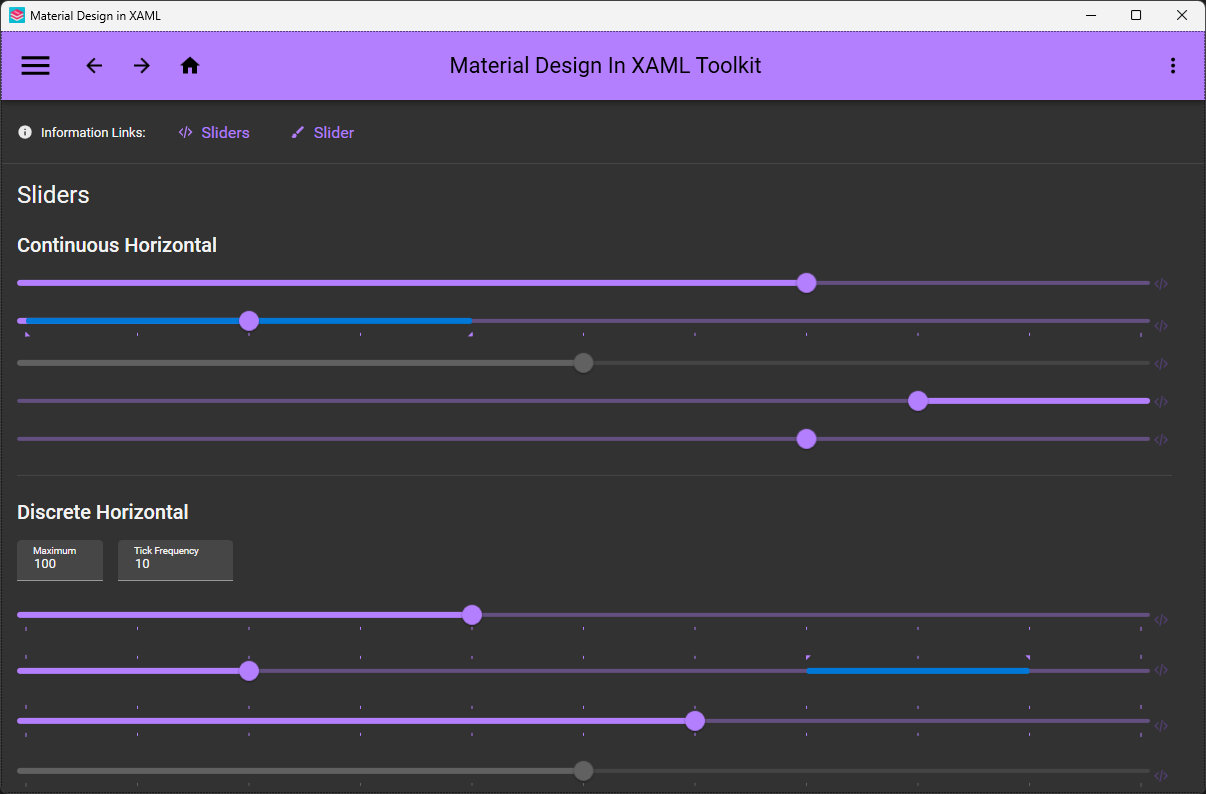The image size is (1206, 794).
Task: Minimize the Material Design in XAML window
Action: (1090, 15)
